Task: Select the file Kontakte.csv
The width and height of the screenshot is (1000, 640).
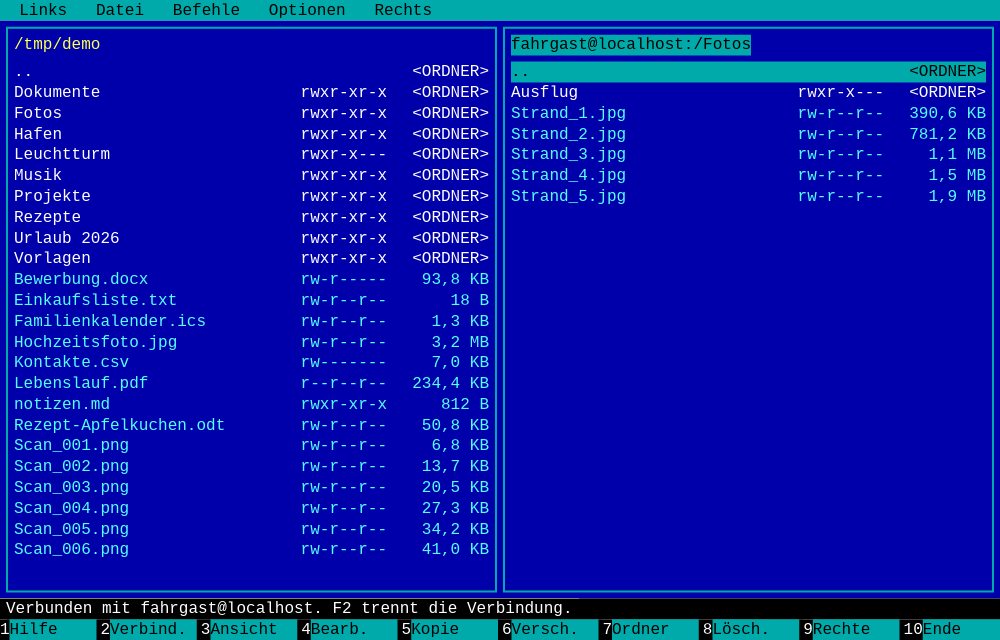Action: 251,362
